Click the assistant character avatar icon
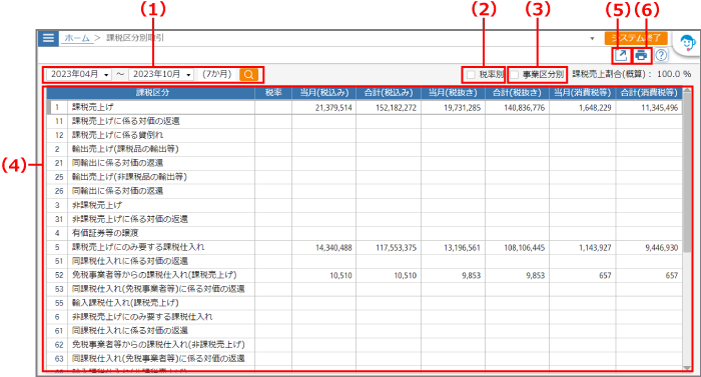The width and height of the screenshot is (701, 377). [687, 44]
